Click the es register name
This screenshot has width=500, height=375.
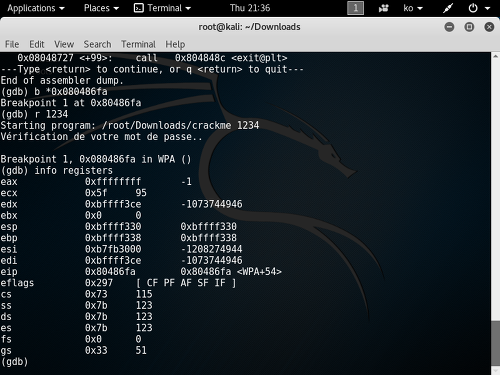(x=6, y=328)
